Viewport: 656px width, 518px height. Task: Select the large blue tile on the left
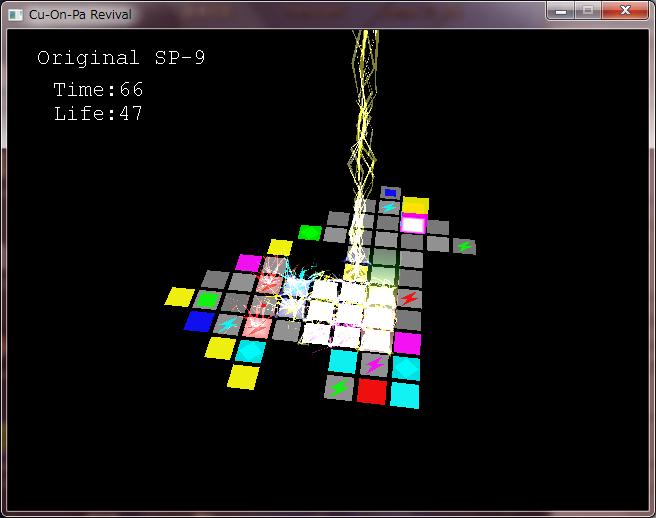[x=199, y=321]
